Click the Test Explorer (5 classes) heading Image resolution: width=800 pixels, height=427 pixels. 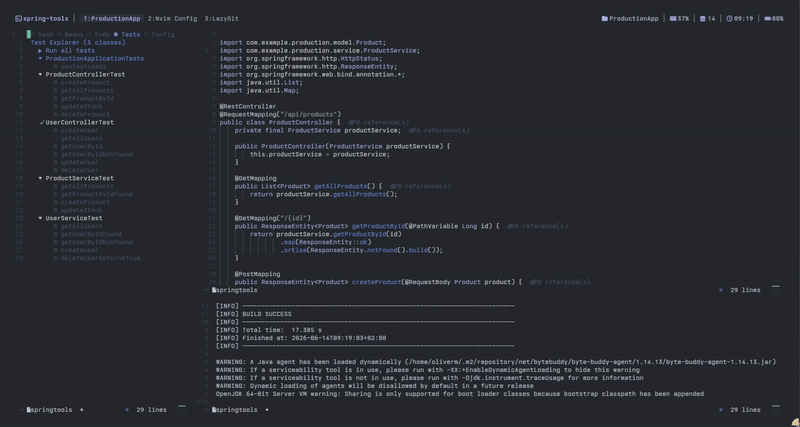(x=78, y=43)
